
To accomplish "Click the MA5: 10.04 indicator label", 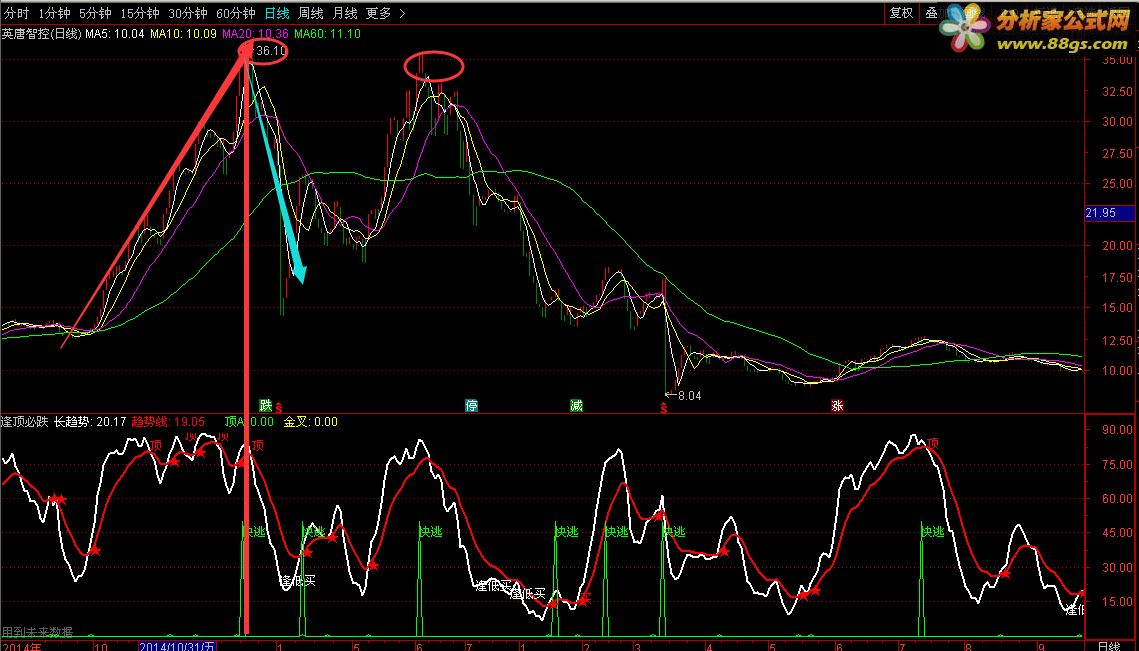I will click(x=115, y=33).
